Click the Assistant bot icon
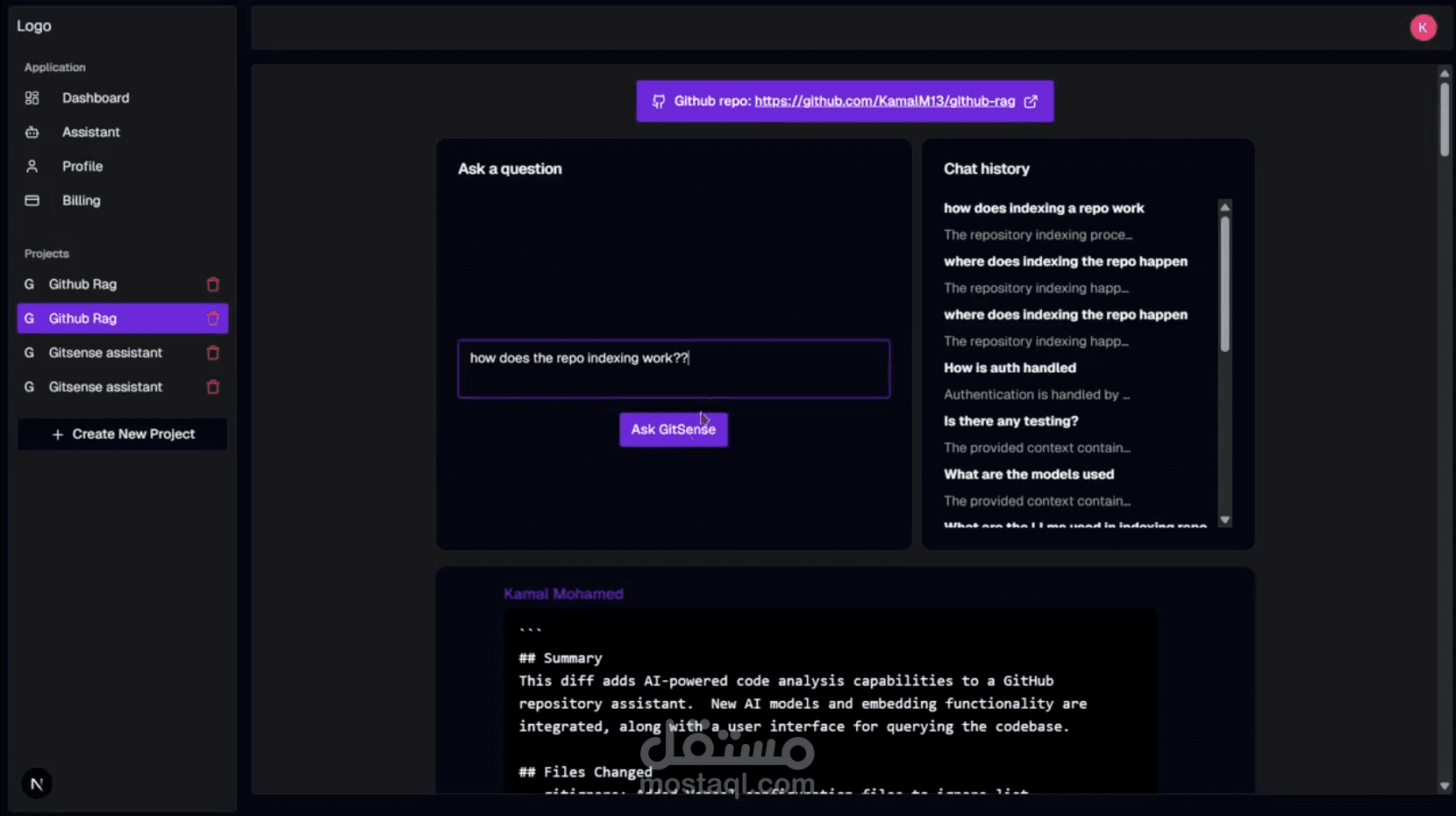Screen dimensions: 1456x816 32,132
